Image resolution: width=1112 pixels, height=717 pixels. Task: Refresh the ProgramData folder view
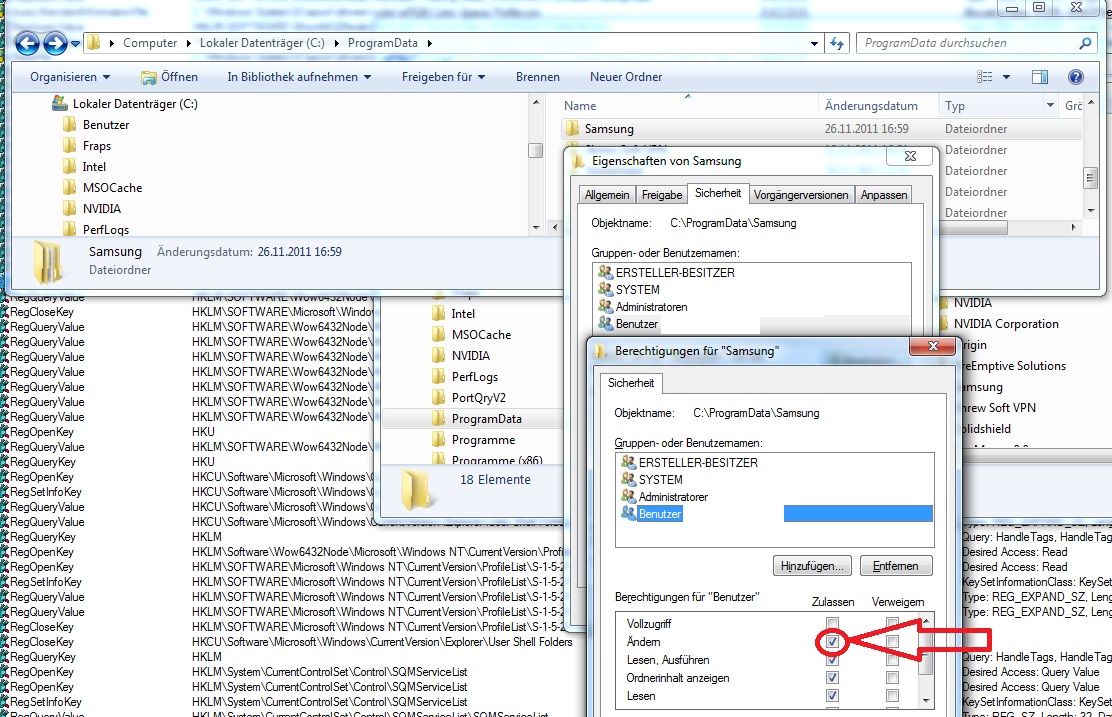coord(838,43)
